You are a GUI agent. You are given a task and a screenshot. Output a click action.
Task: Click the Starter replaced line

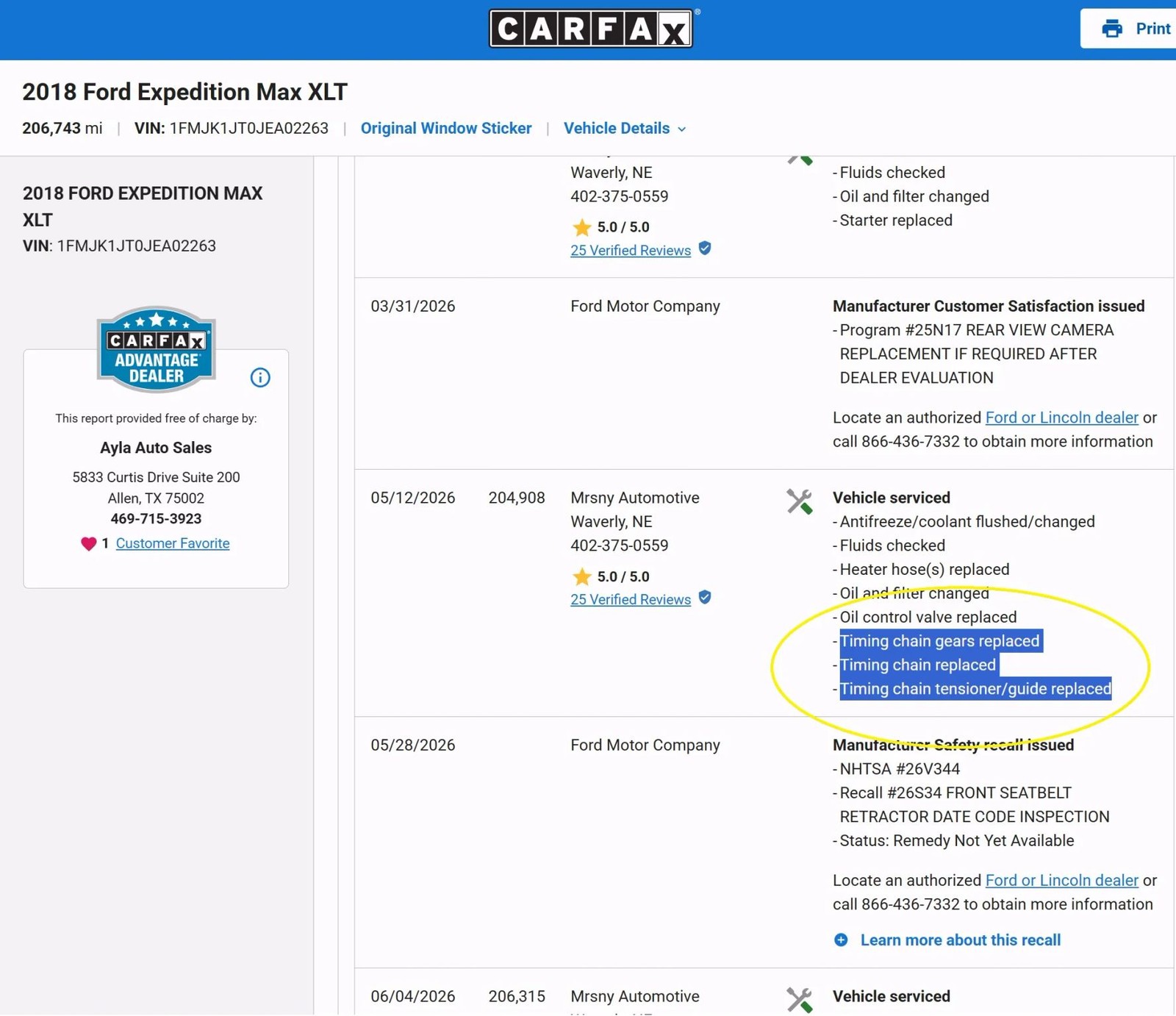896,221
